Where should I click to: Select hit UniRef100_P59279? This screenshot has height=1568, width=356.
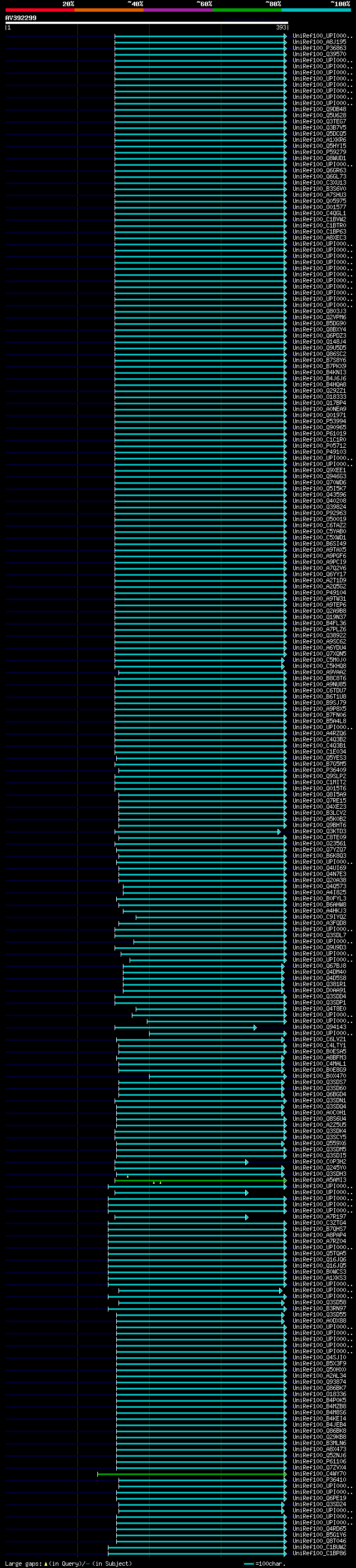click(x=319, y=152)
